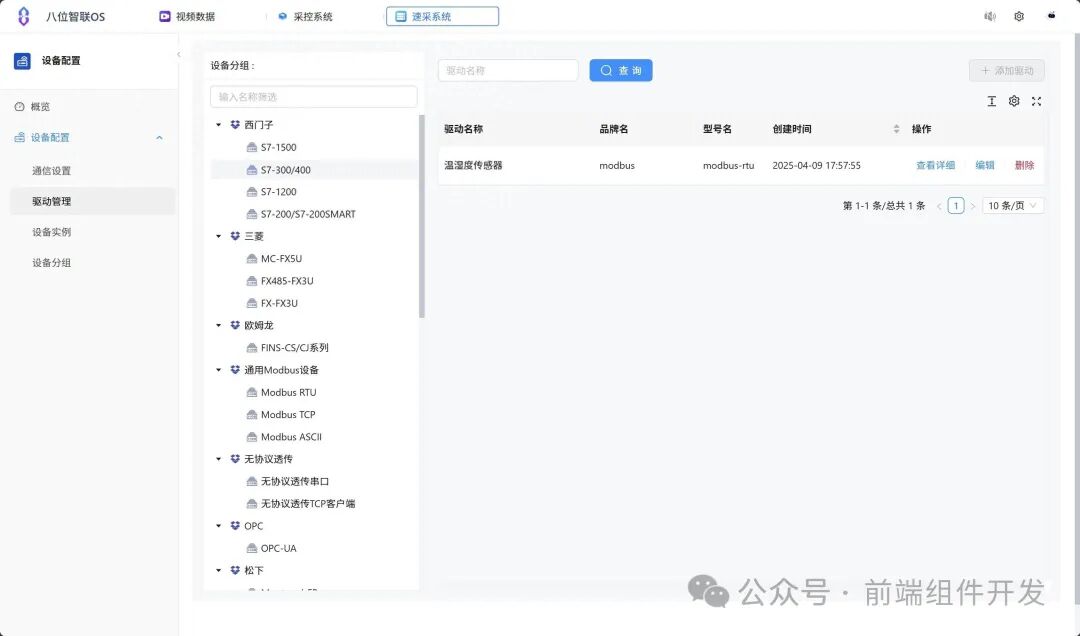Click the 输入名称筛选 filter input

click(x=313, y=97)
